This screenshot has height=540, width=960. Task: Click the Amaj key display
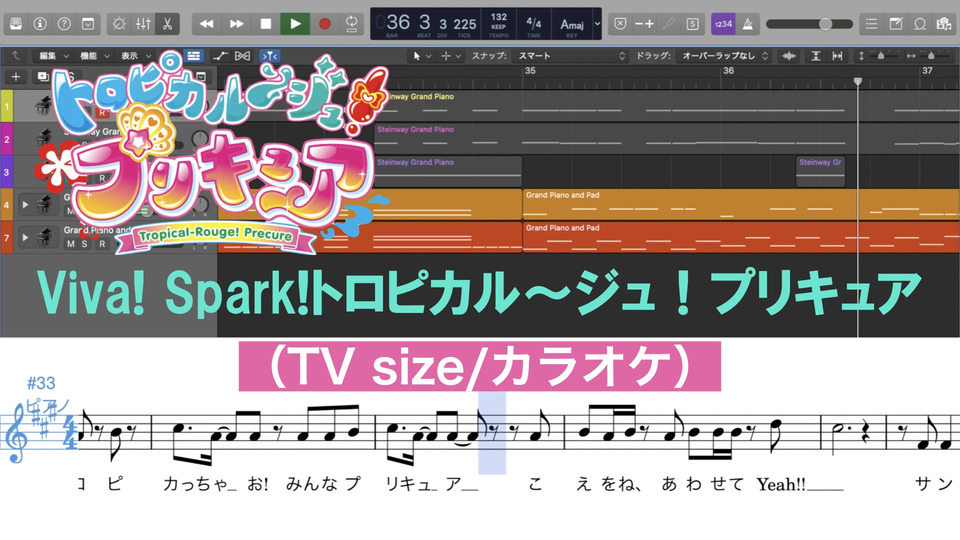pos(572,24)
